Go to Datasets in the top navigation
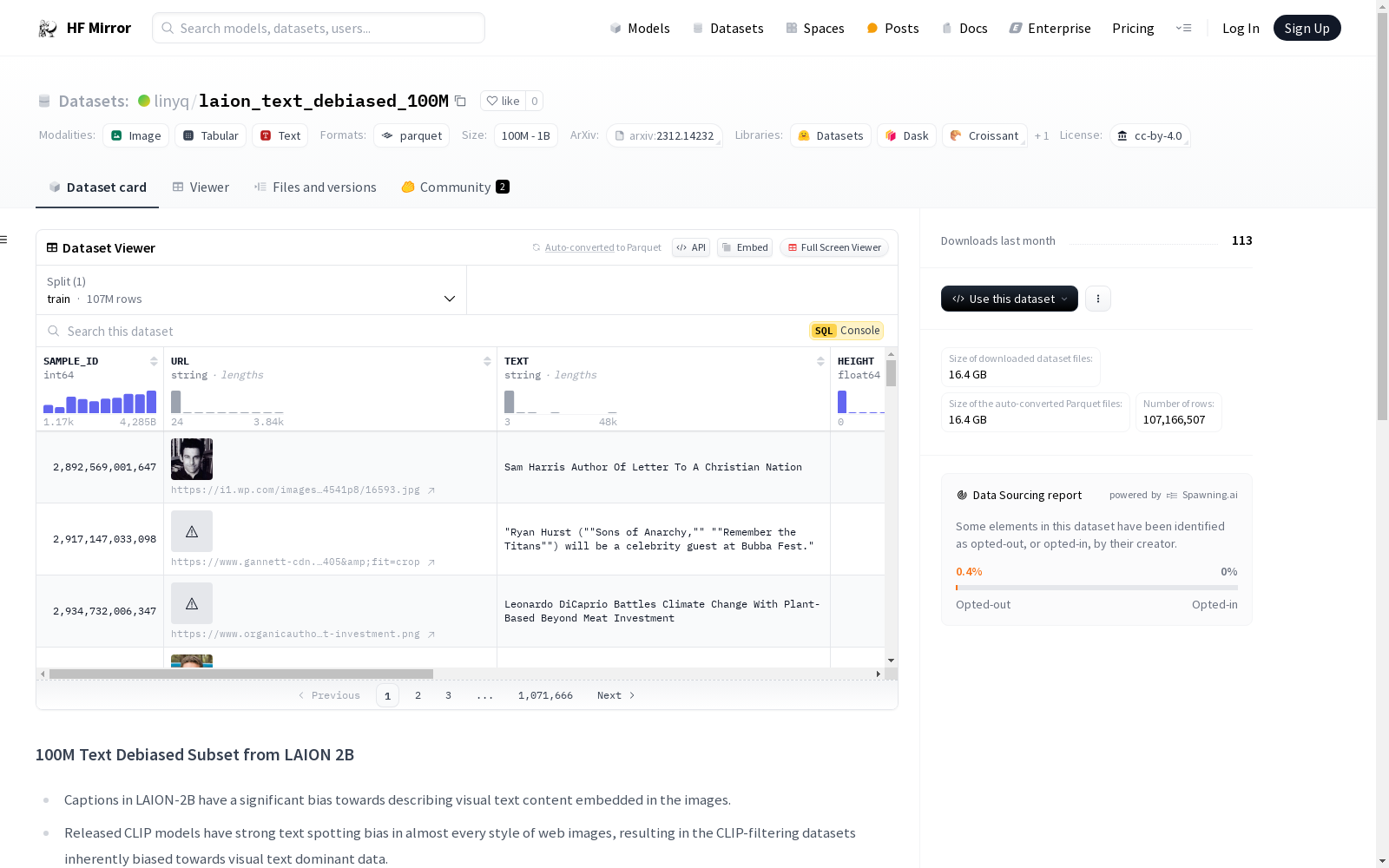 tap(727, 29)
